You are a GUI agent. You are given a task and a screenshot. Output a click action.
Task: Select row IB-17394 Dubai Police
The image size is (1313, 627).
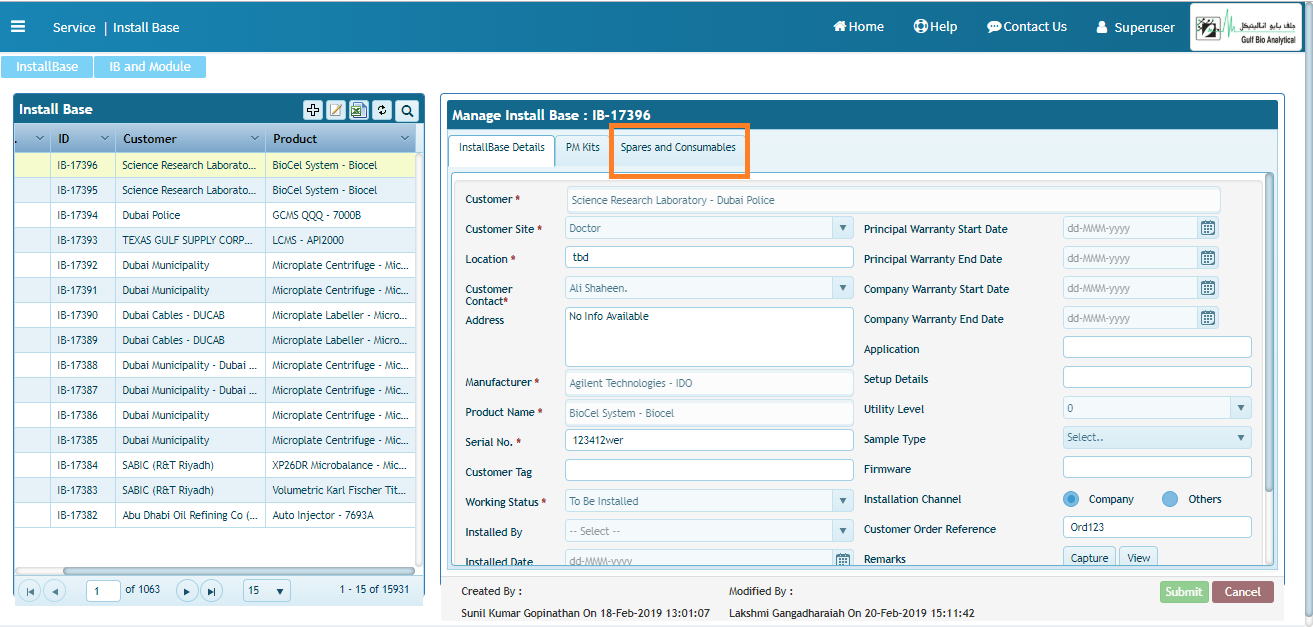[x=215, y=215]
